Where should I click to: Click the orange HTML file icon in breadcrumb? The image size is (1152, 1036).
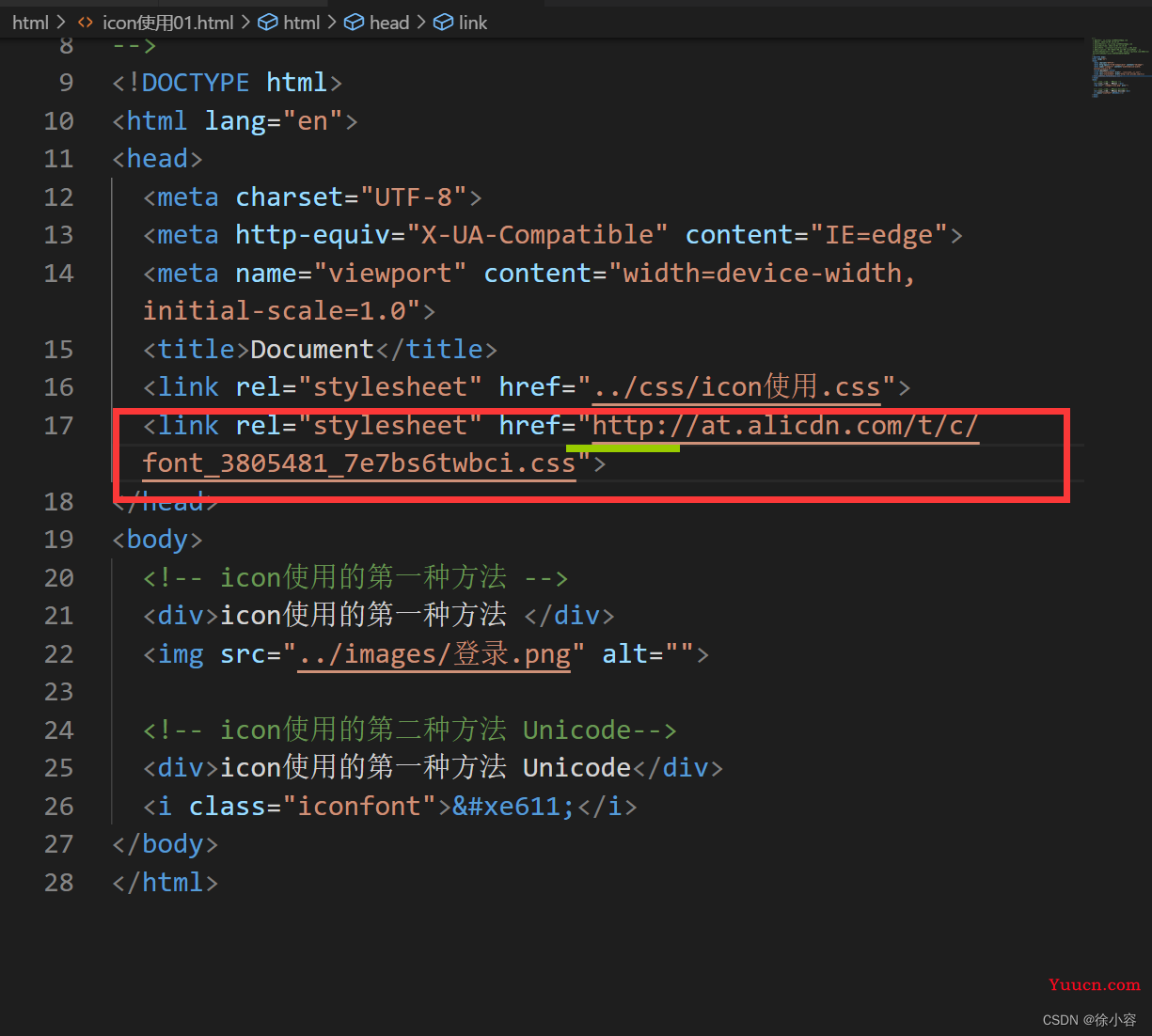click(86, 23)
